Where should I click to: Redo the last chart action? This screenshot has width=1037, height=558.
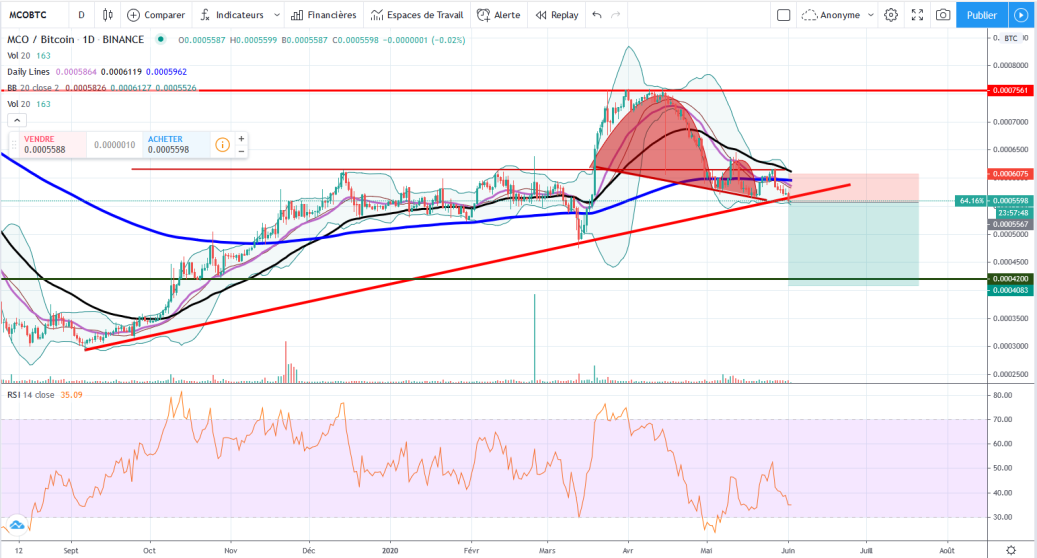point(616,15)
